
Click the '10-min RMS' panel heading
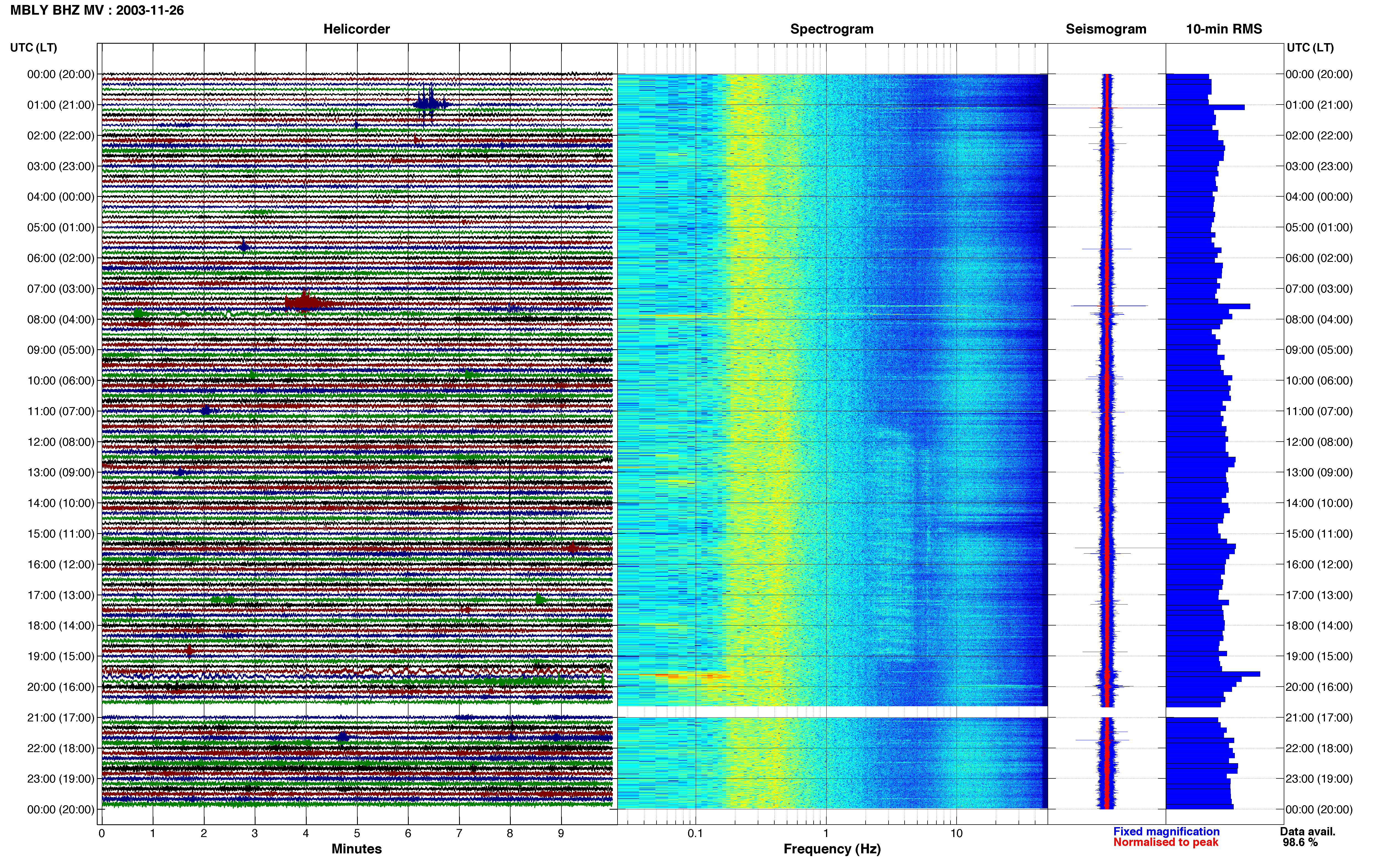[x=1224, y=29]
